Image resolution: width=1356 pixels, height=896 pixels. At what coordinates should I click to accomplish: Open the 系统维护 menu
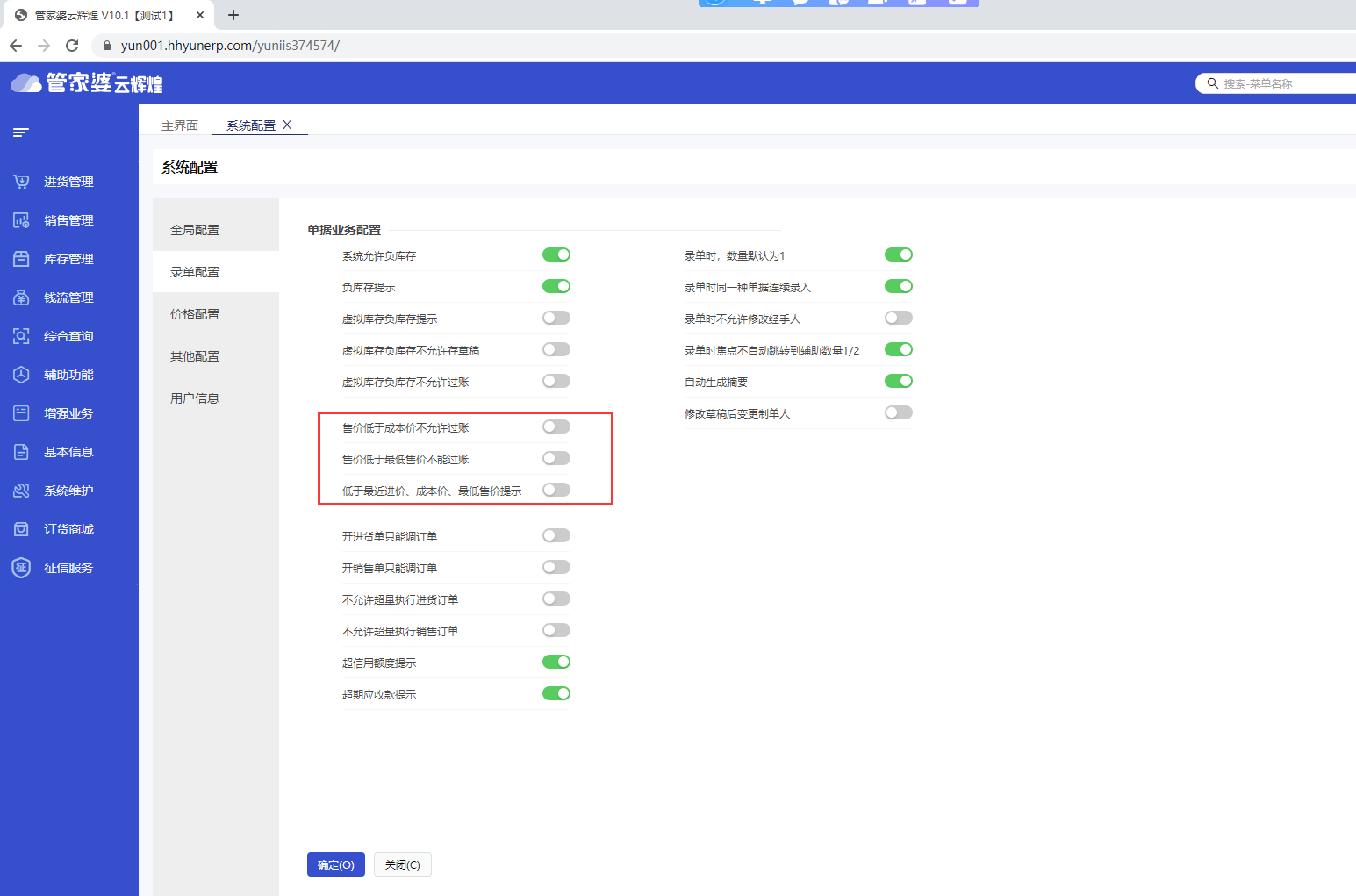68,491
